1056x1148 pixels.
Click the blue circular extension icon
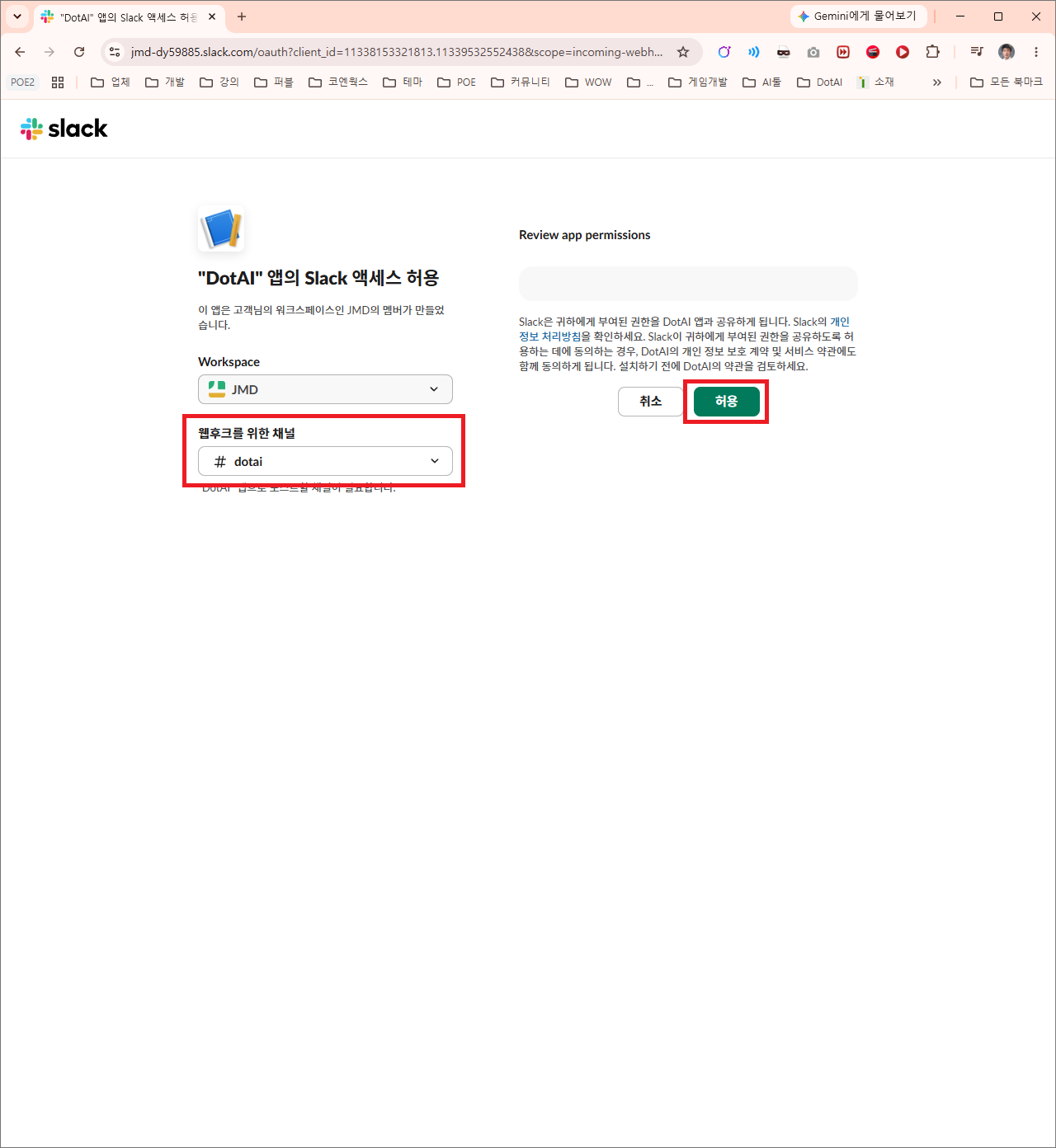point(724,52)
